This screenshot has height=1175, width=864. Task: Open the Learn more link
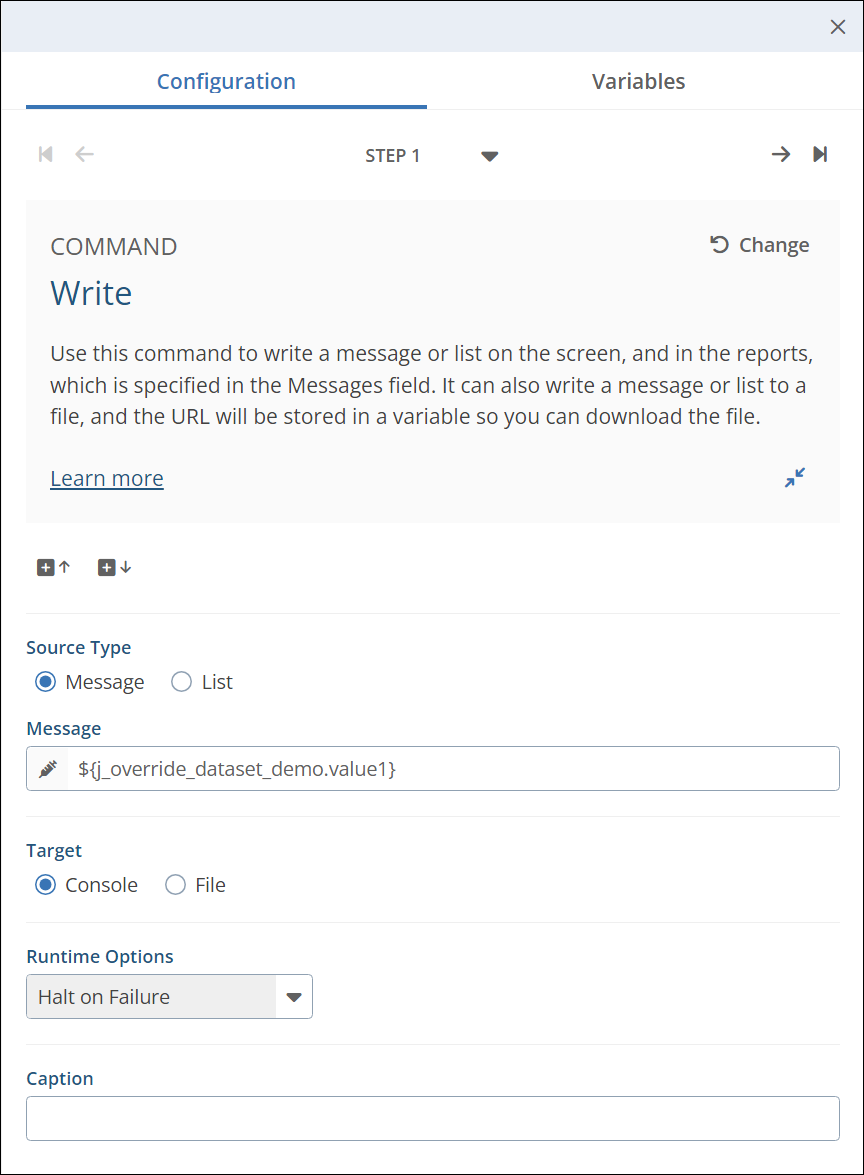pos(107,479)
